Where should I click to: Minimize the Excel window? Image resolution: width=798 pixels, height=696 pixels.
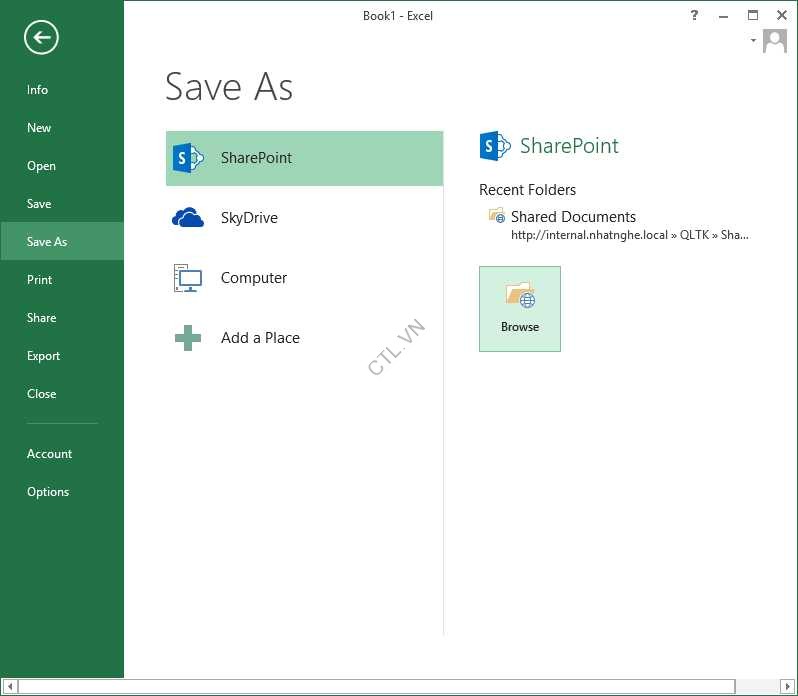[723, 16]
